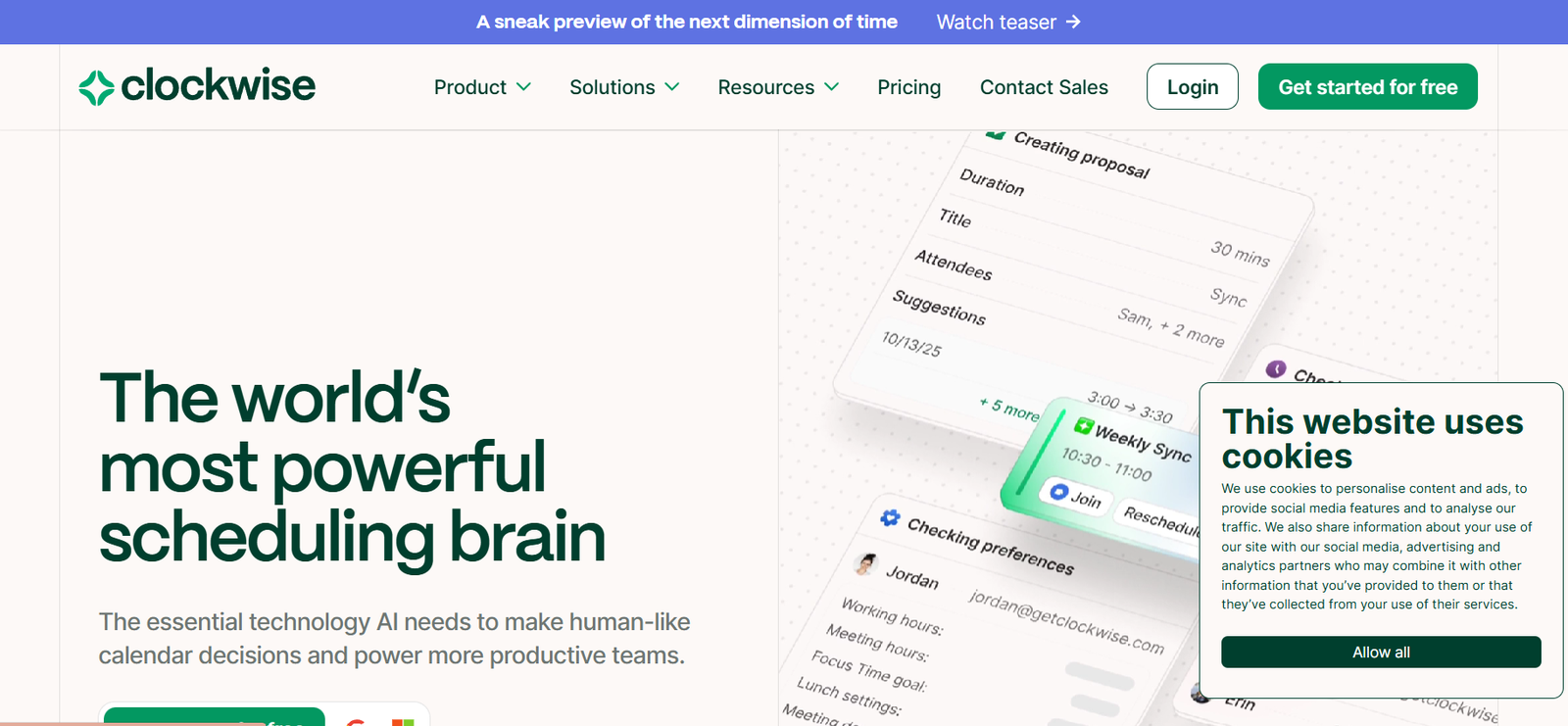Click the green sparkle icon on Weekly Sync

pos(1083,425)
